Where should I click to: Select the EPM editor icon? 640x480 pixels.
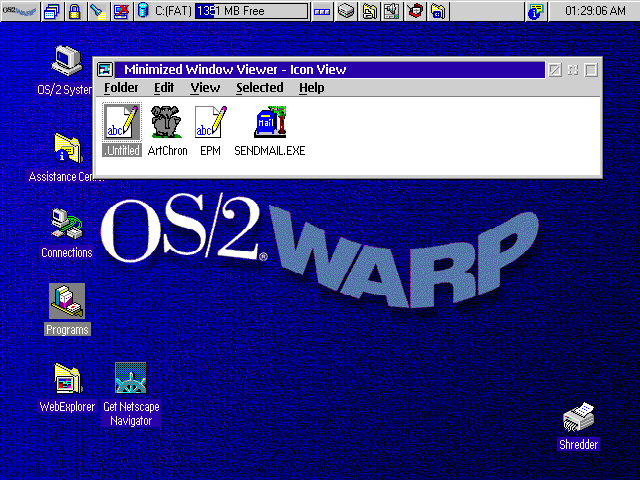tap(211, 122)
